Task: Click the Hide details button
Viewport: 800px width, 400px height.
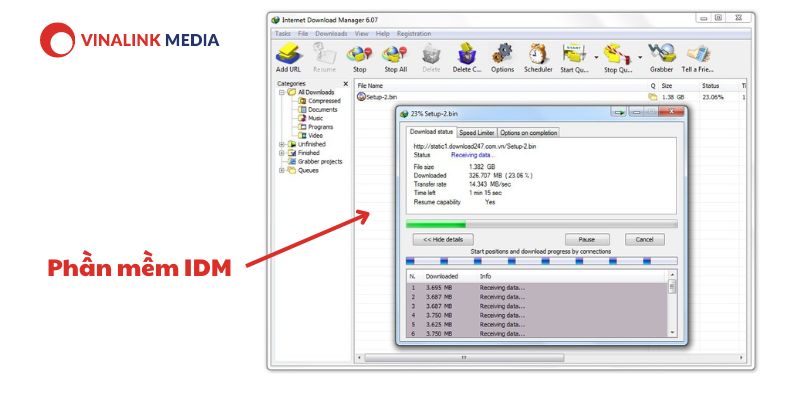Action: [443, 239]
